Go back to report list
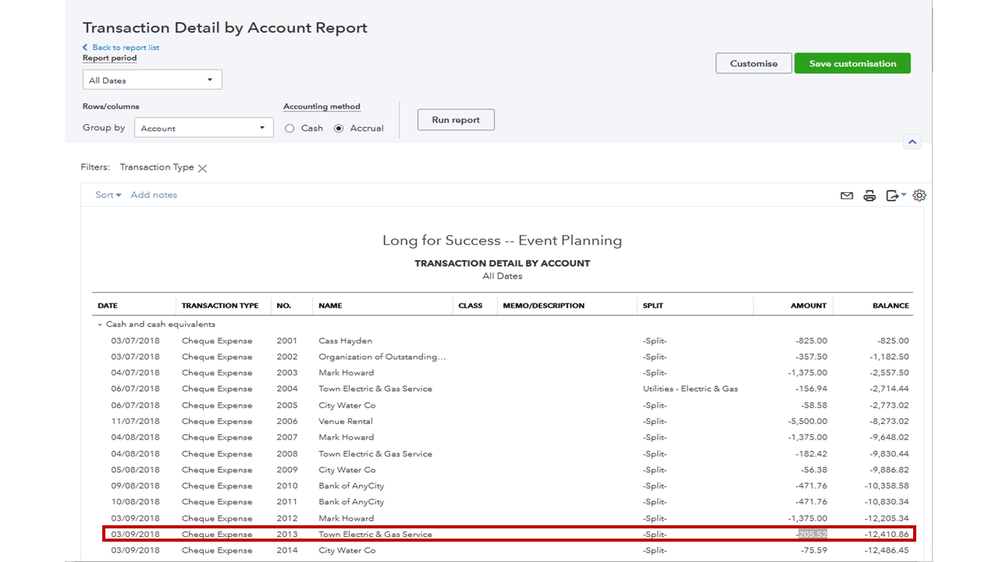999x562 pixels. (125, 47)
